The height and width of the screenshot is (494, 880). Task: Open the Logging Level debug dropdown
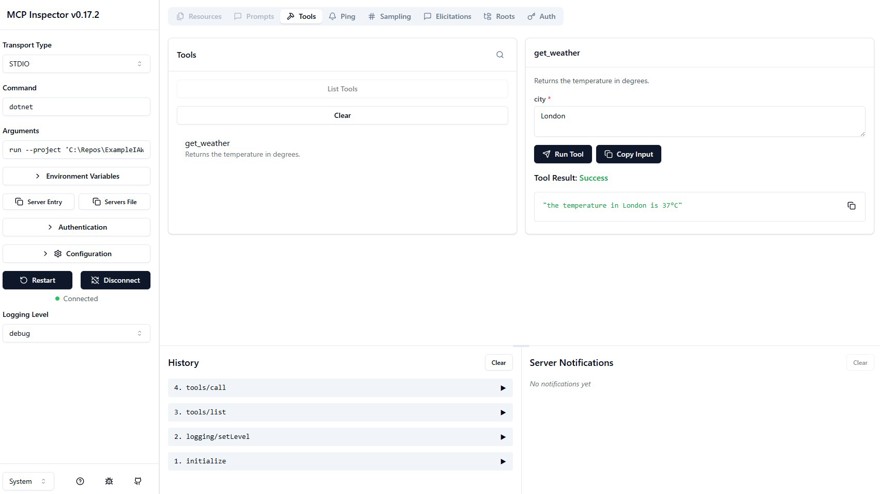(76, 333)
